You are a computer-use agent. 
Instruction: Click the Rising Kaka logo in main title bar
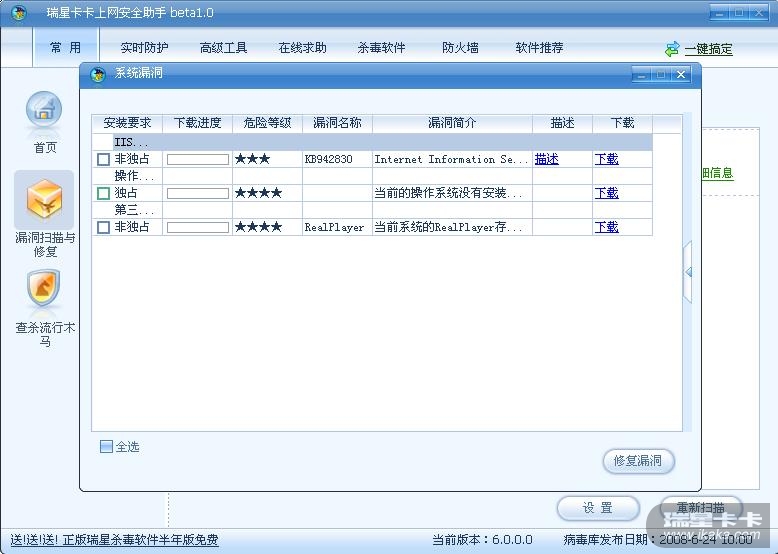pyautogui.click(x=18, y=12)
